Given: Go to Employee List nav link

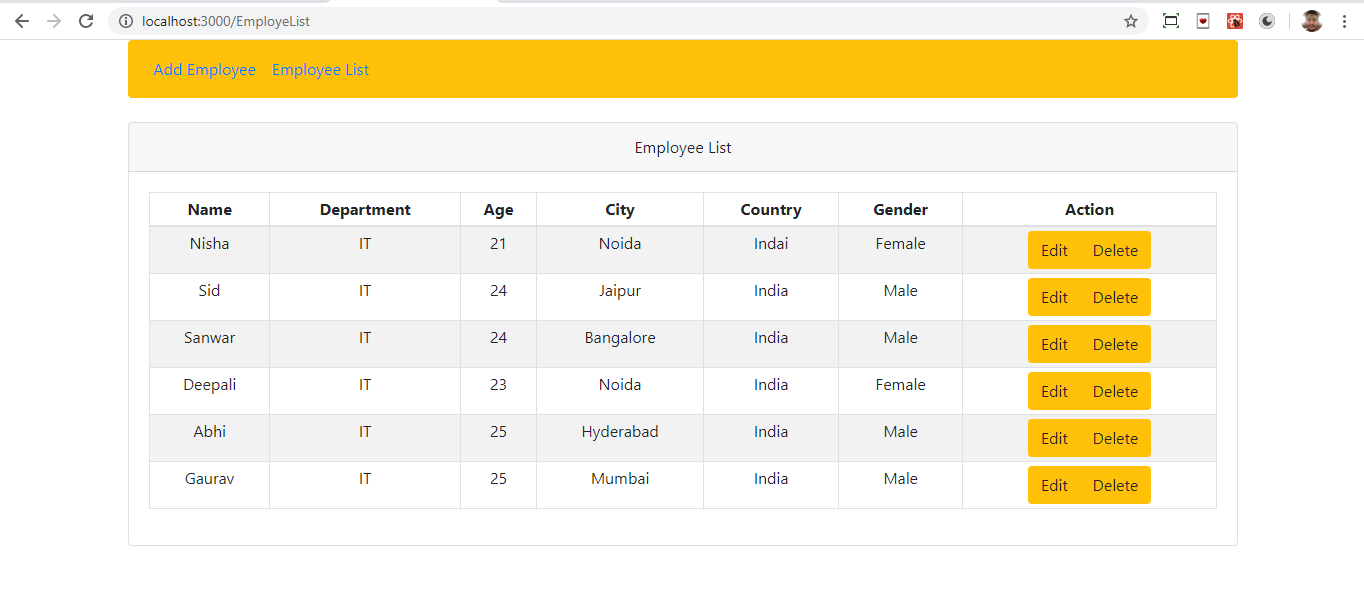Looking at the screenshot, I should (x=320, y=70).
